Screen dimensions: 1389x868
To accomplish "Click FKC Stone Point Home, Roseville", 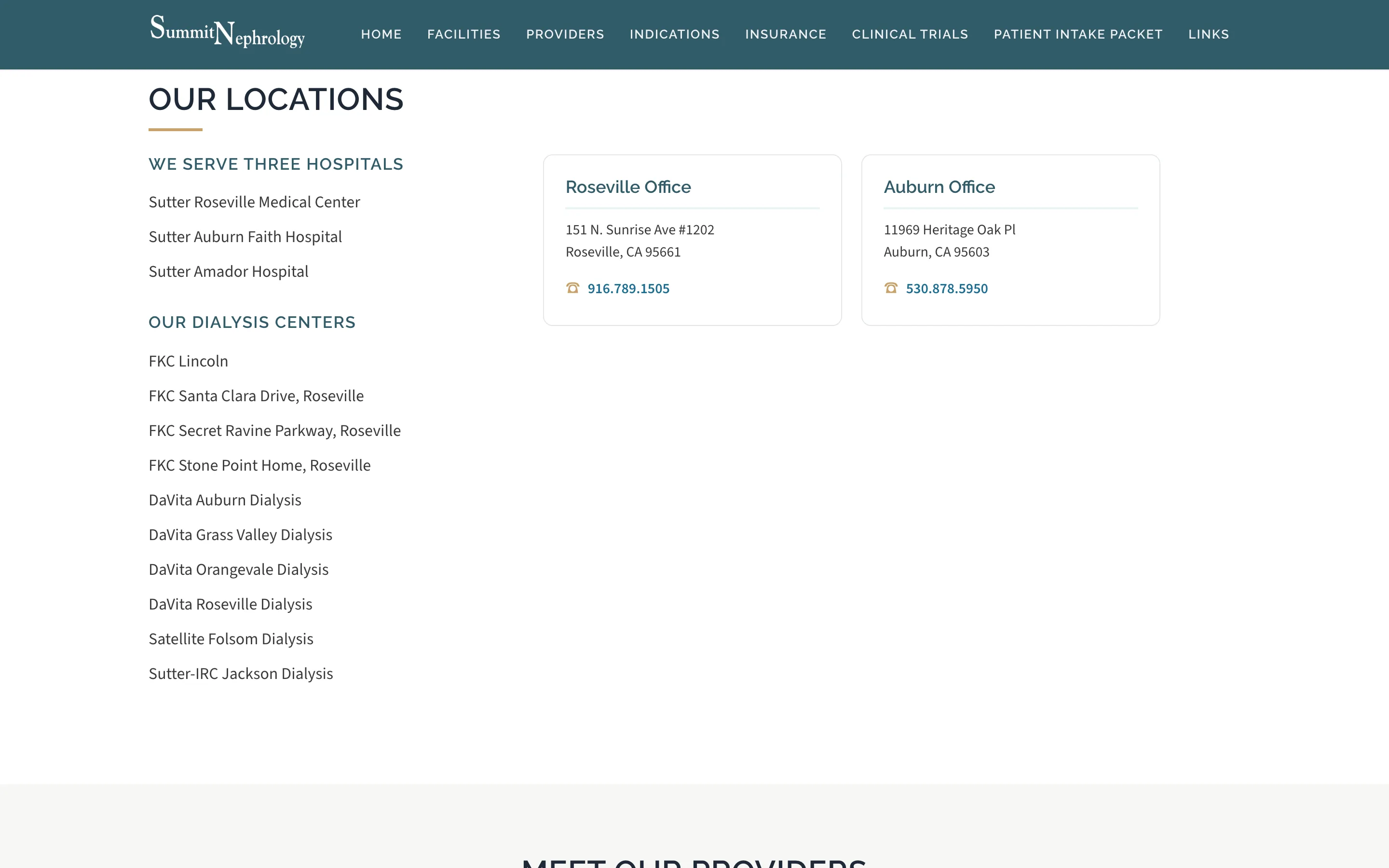I will point(259,465).
